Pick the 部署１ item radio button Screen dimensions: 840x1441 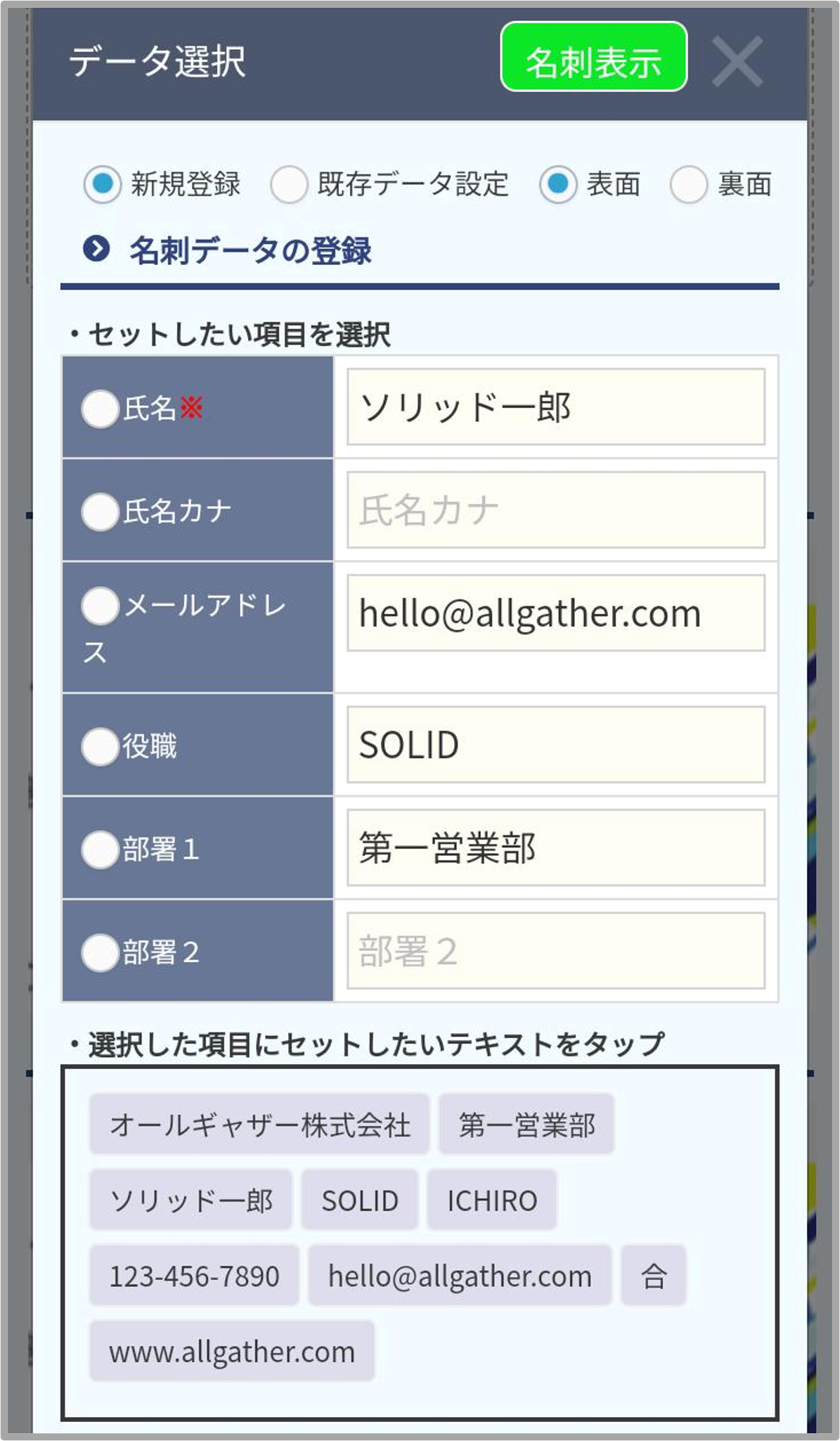tap(100, 850)
